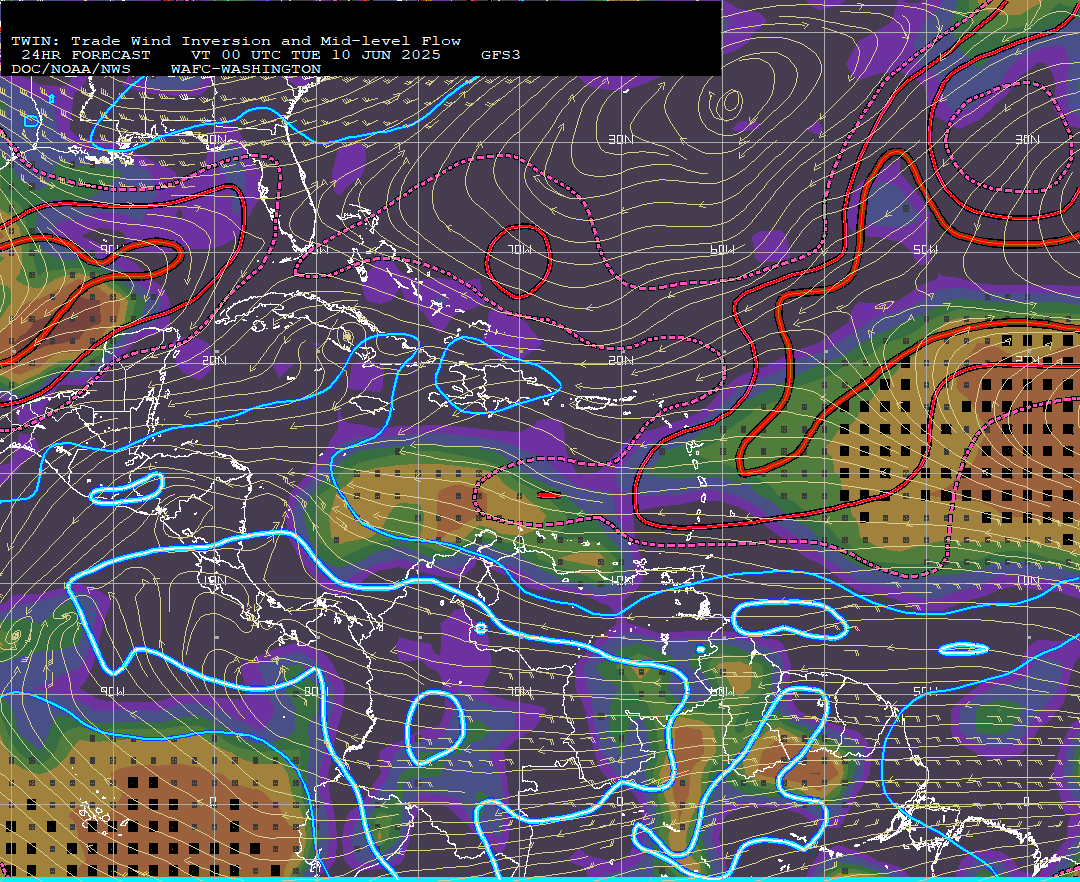Viewport: 1080px width, 882px height.
Task: Click the "24HR FORECAST" header text
Action: pos(85,55)
